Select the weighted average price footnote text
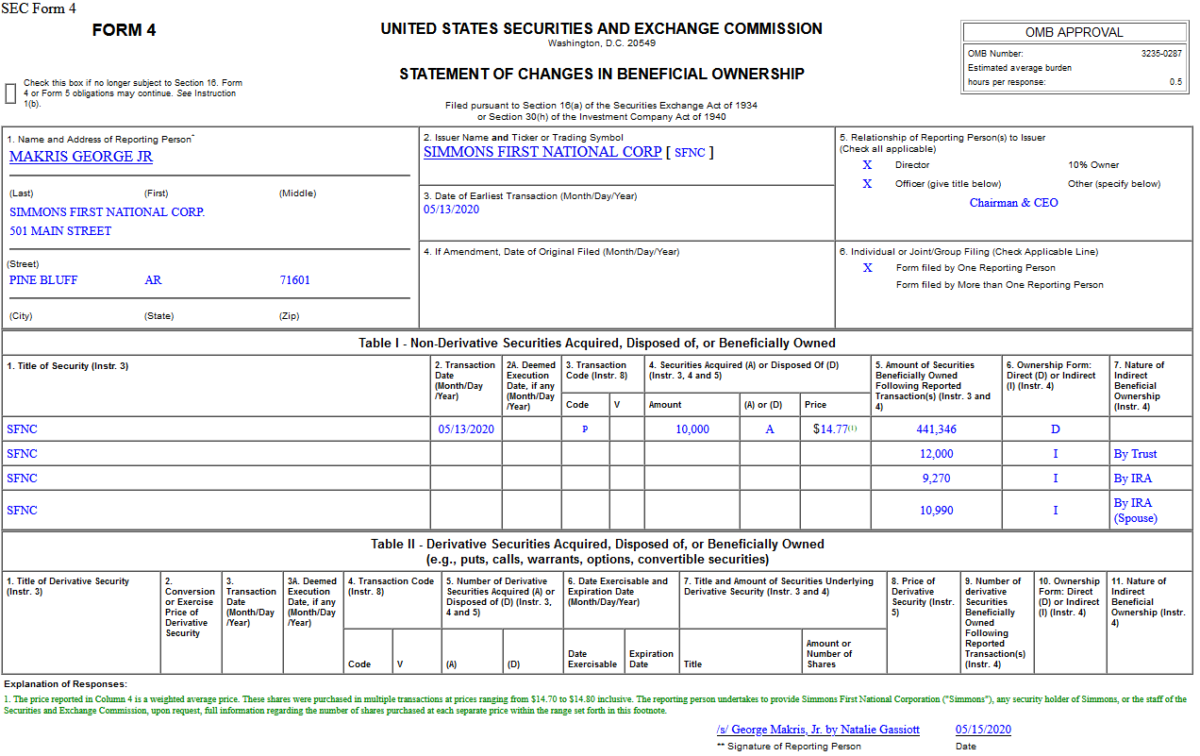Screen dimensions: 1200x756 pos(595,705)
